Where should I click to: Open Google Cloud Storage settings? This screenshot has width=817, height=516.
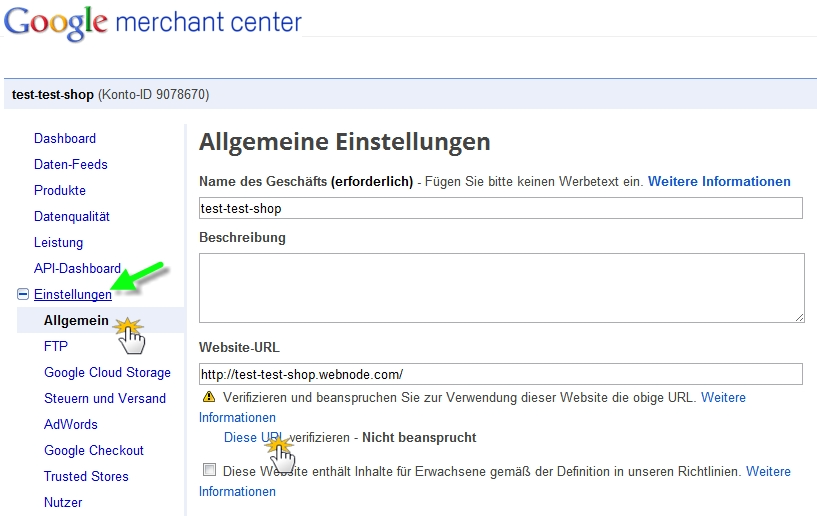pyautogui.click(x=107, y=372)
